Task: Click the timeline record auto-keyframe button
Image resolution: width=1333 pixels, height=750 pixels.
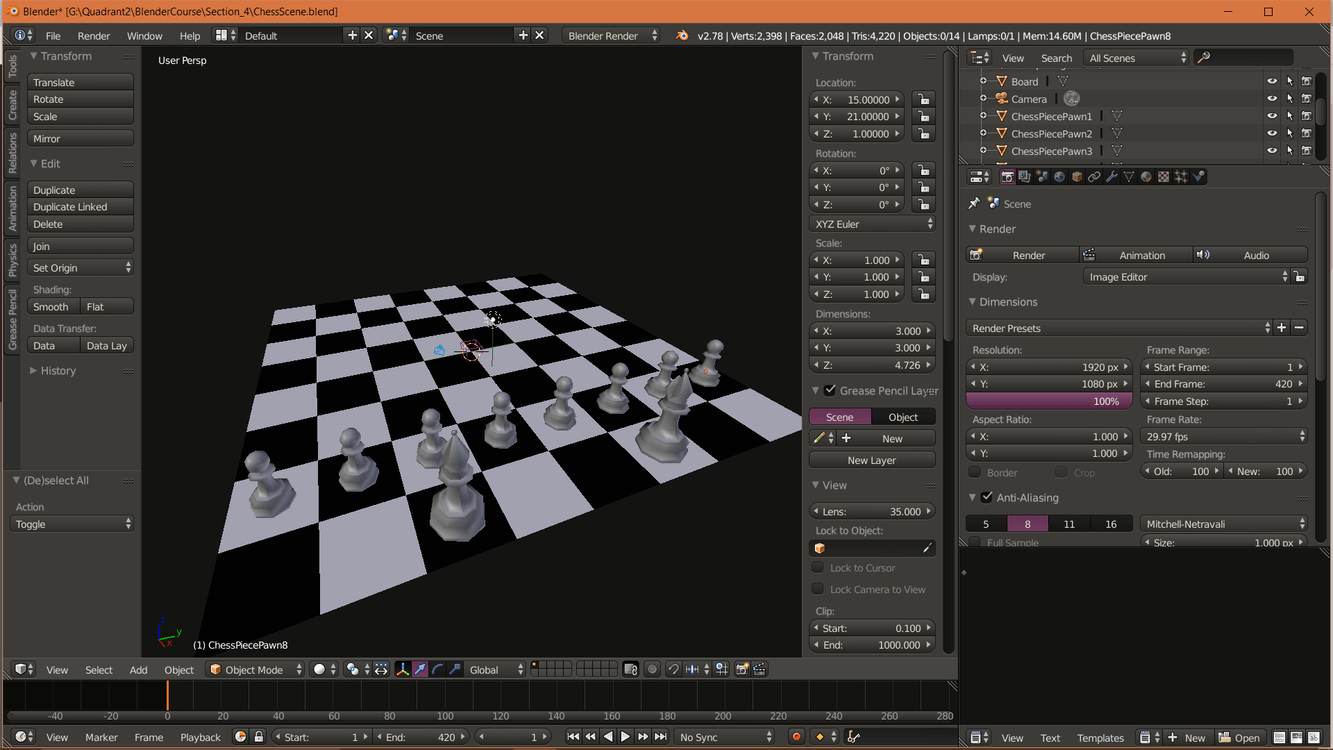Action: pos(797,737)
